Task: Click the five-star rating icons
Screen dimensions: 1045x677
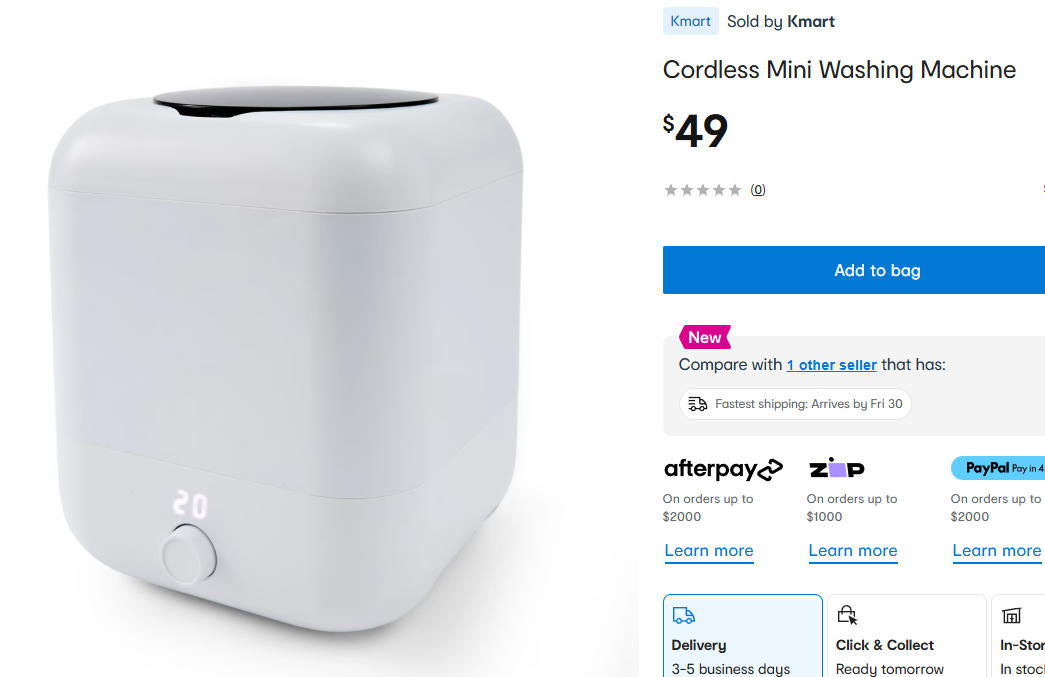Action: 702,190
